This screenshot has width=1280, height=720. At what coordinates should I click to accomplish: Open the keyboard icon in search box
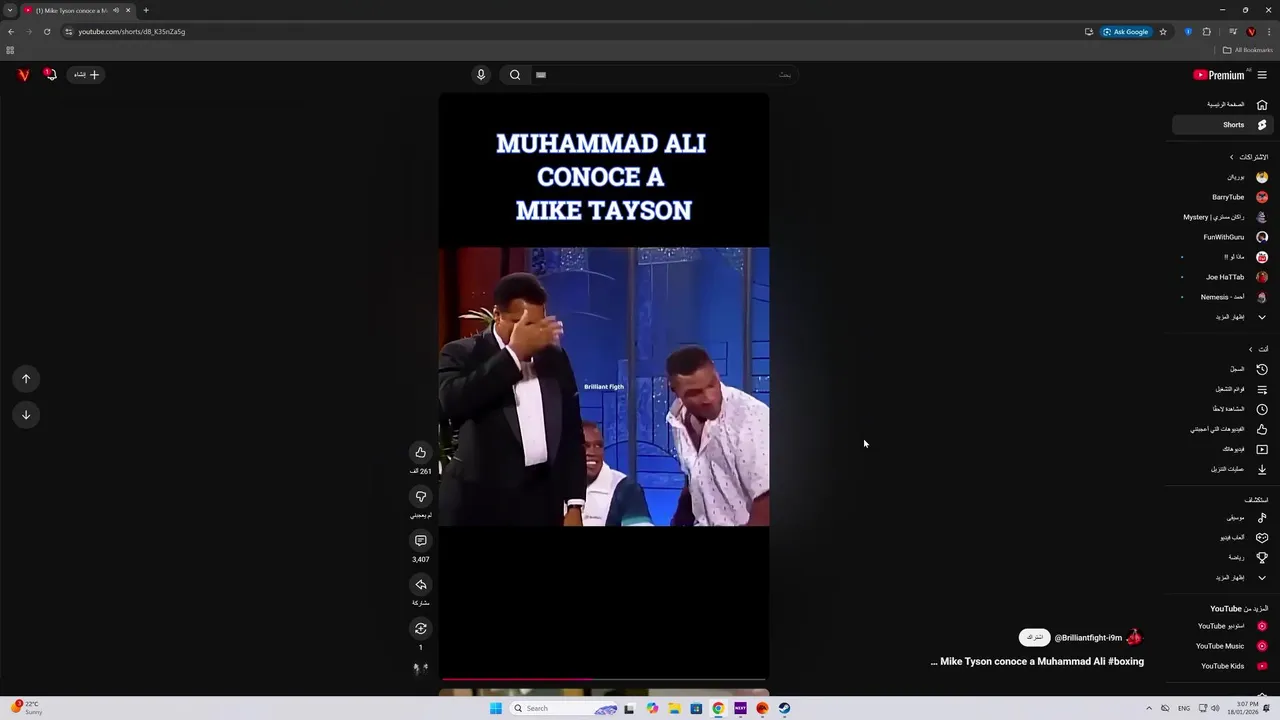pos(541,74)
